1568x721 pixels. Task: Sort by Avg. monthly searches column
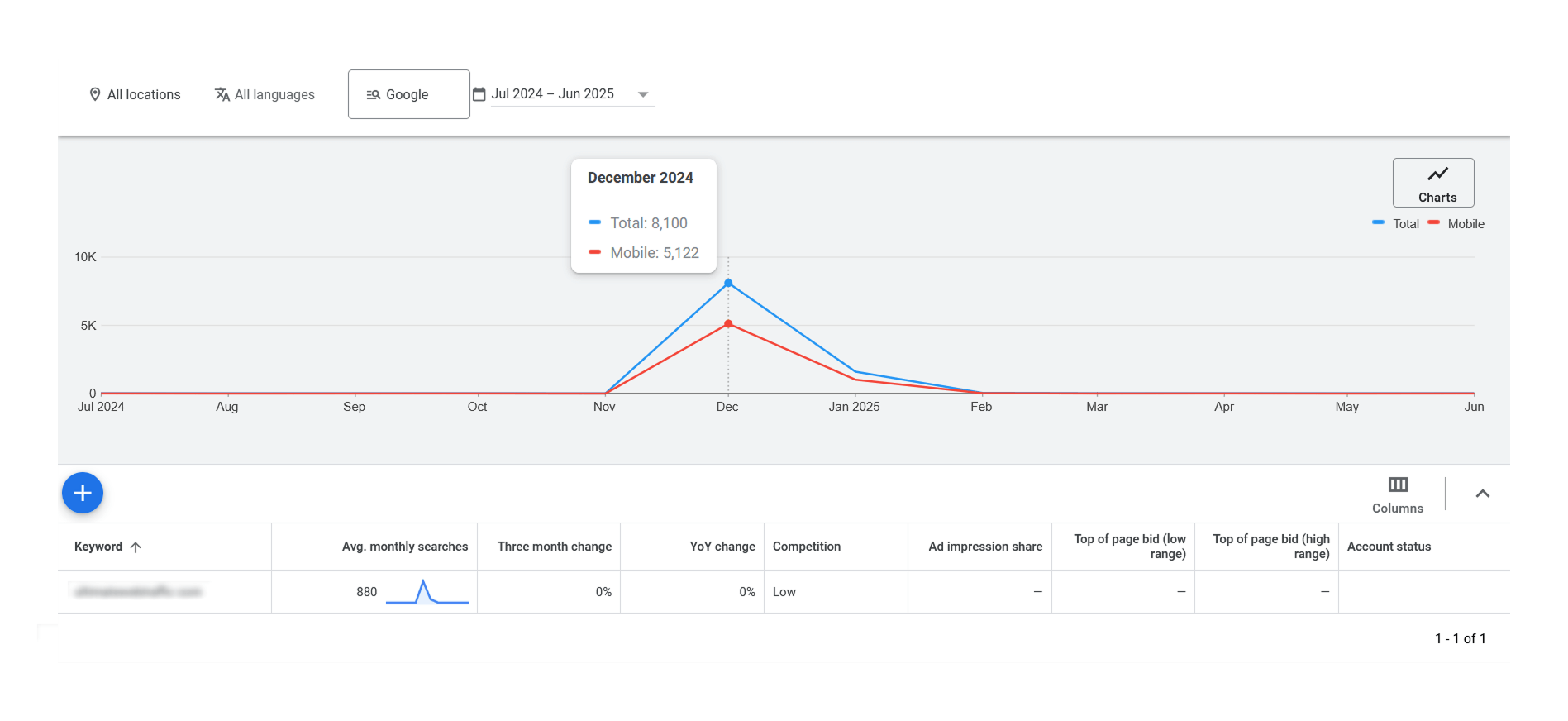click(404, 547)
